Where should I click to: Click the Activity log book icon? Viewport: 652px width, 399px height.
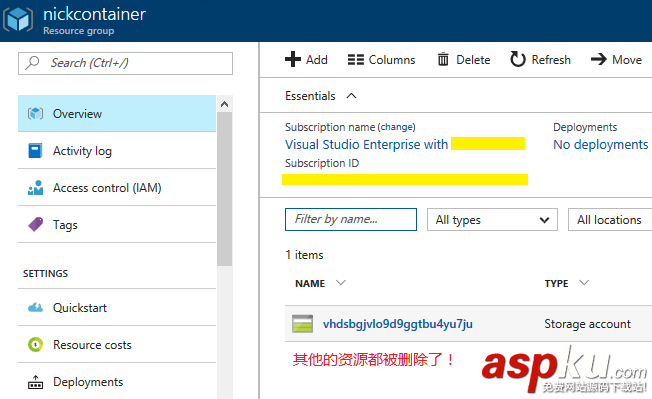click(35, 150)
